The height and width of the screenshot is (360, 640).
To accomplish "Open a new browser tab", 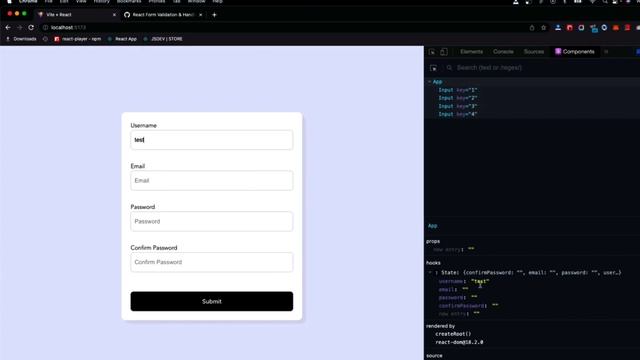I will pos(214,15).
